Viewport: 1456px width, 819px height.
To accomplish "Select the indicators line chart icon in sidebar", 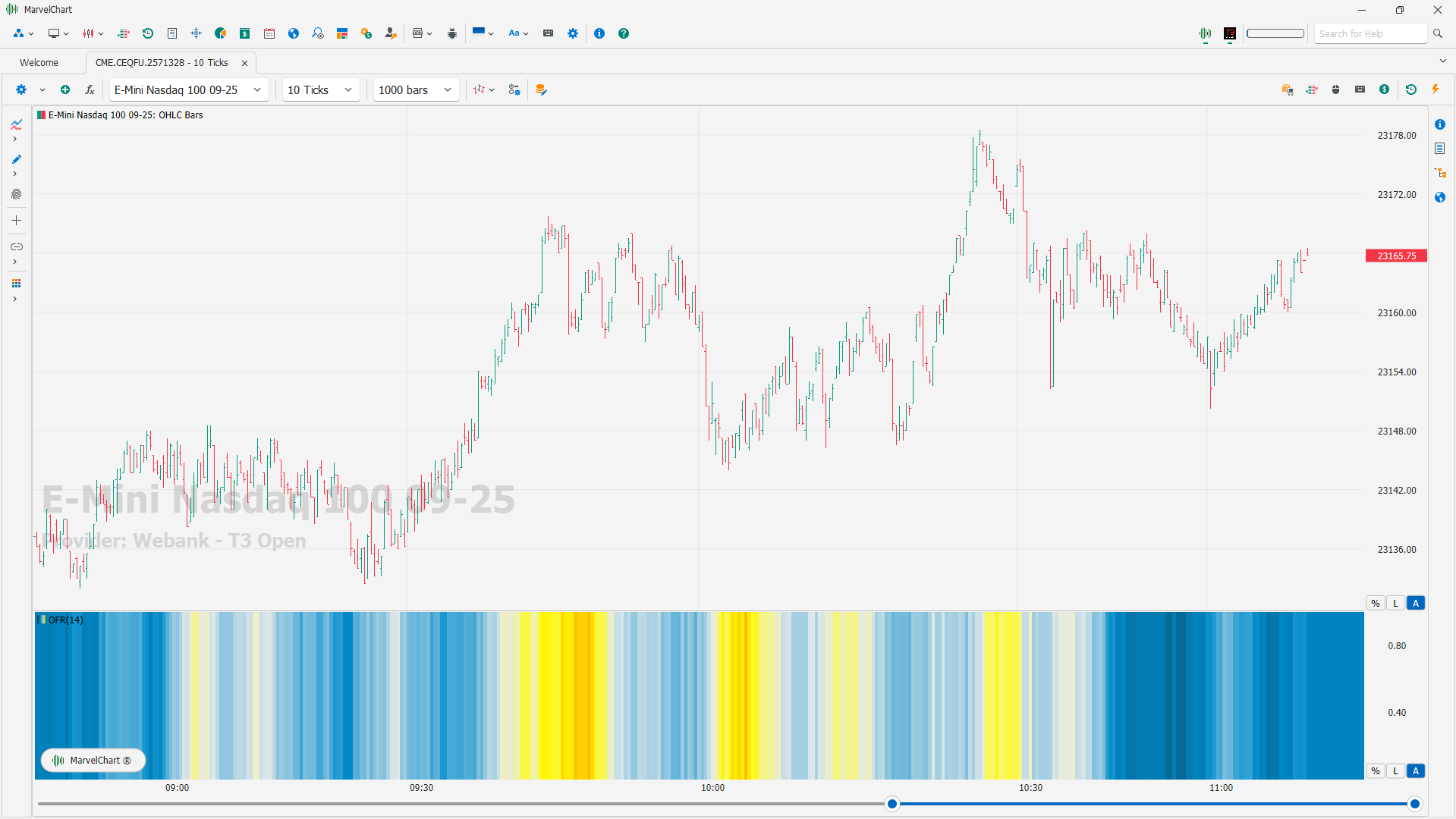I will [x=16, y=125].
